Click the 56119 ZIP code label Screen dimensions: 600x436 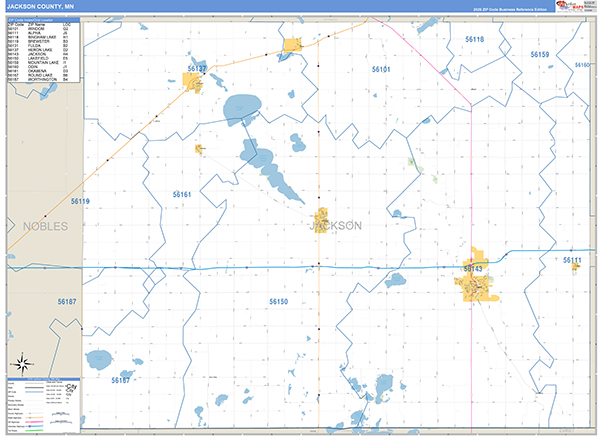tap(81, 202)
